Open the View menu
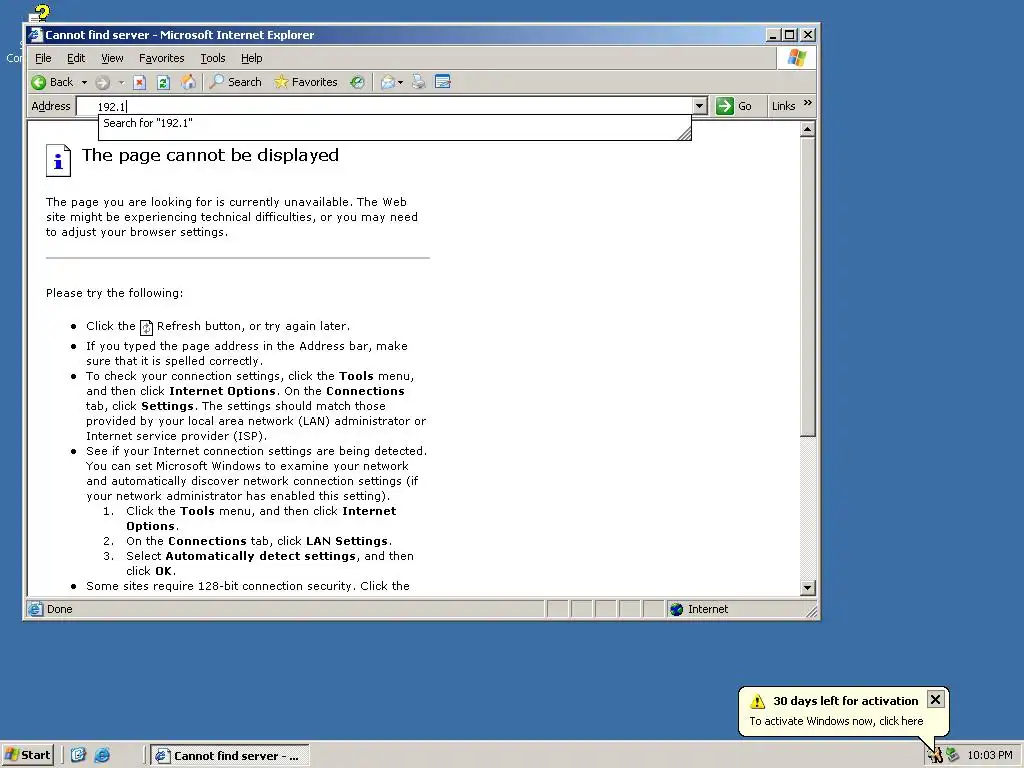The image size is (1024, 768). (x=112, y=58)
